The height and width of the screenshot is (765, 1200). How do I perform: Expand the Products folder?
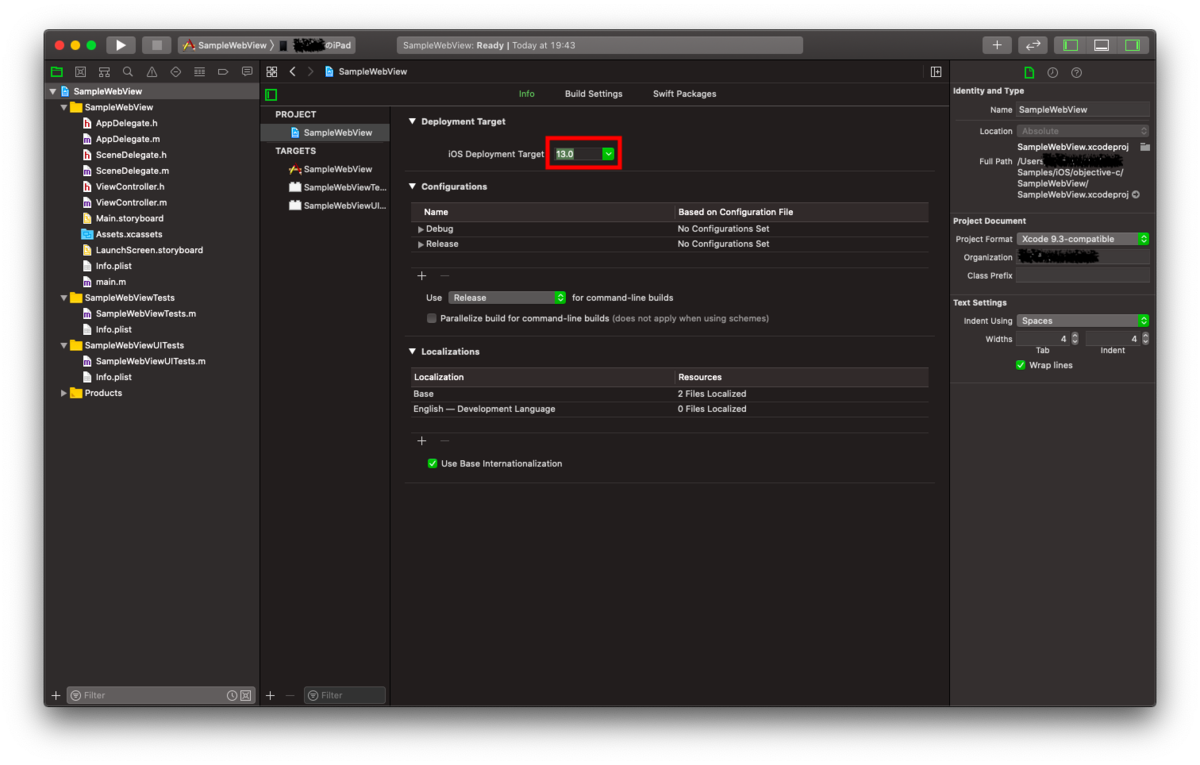click(x=64, y=393)
